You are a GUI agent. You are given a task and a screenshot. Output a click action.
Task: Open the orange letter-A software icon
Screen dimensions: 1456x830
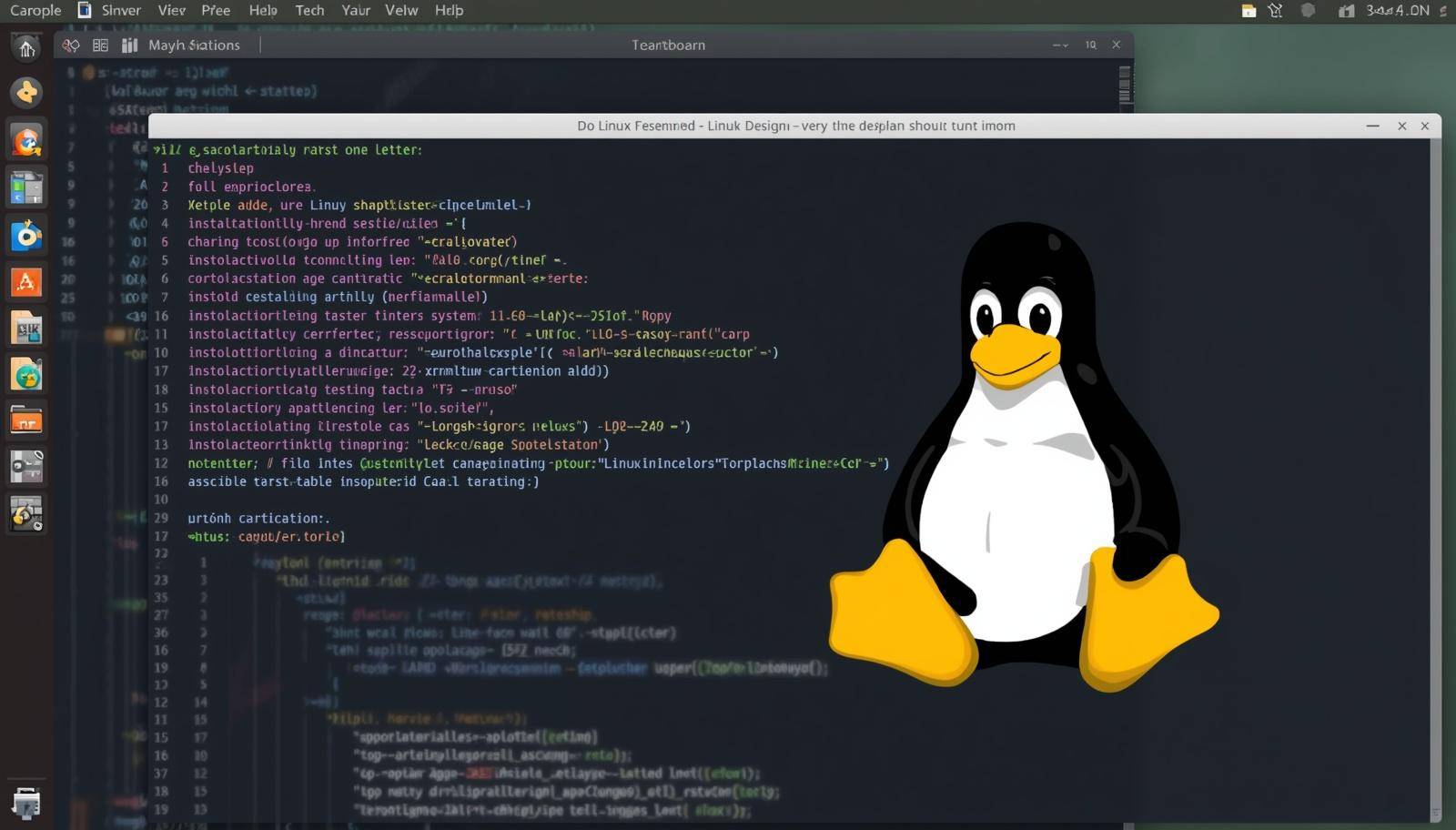[26, 282]
